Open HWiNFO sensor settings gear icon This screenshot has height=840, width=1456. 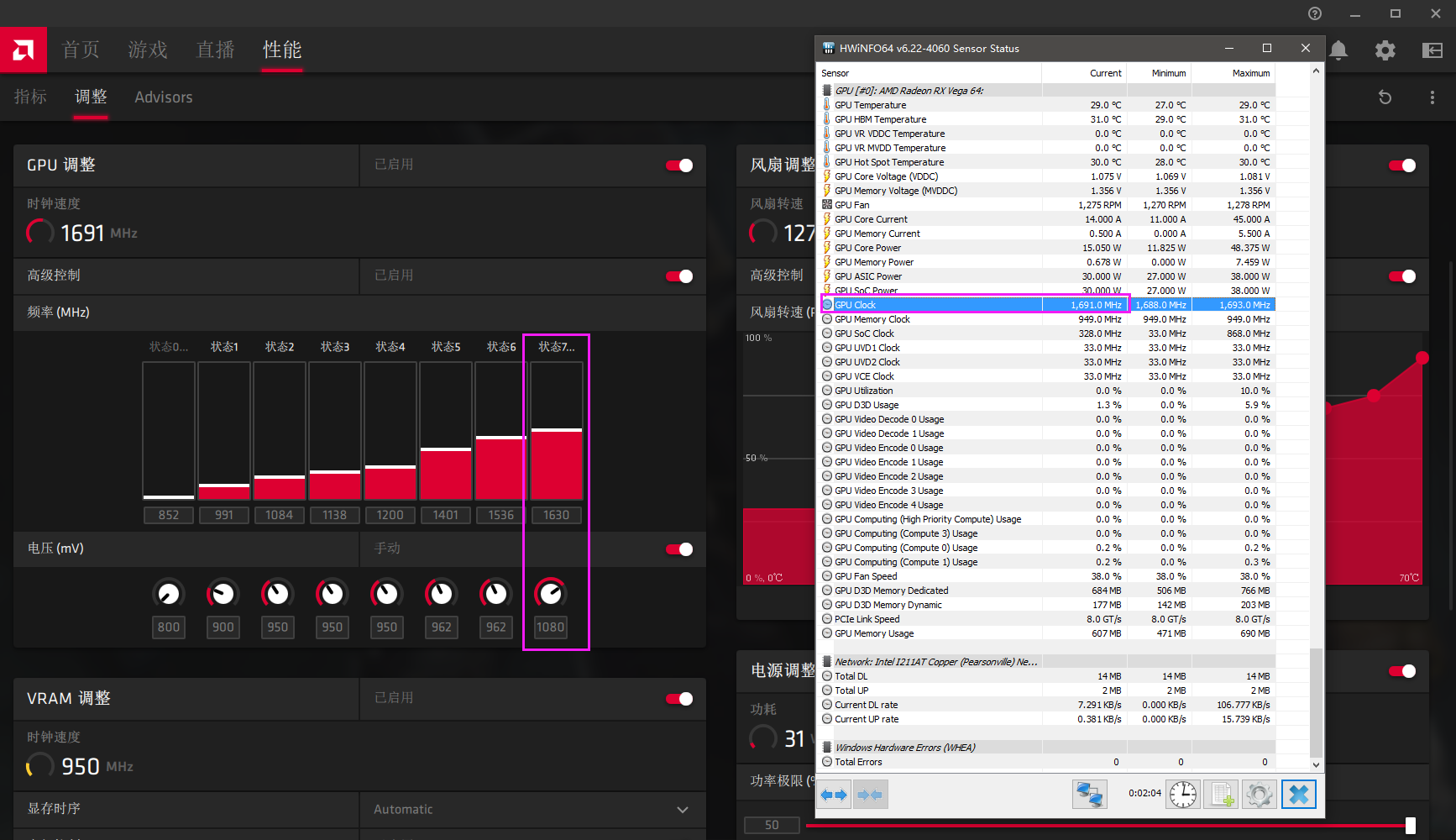tap(1259, 794)
